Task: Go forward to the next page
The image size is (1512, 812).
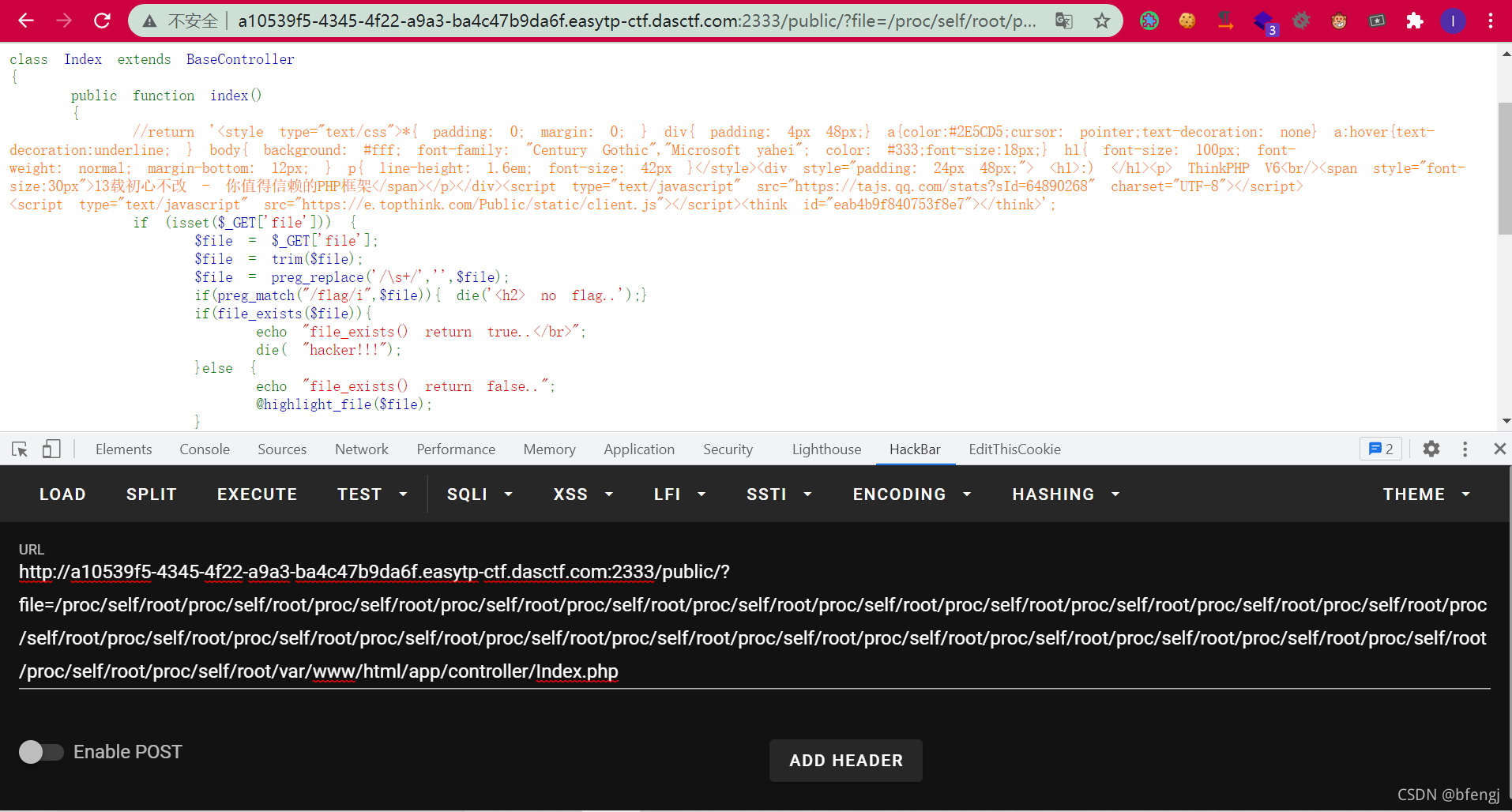Action: (64, 21)
